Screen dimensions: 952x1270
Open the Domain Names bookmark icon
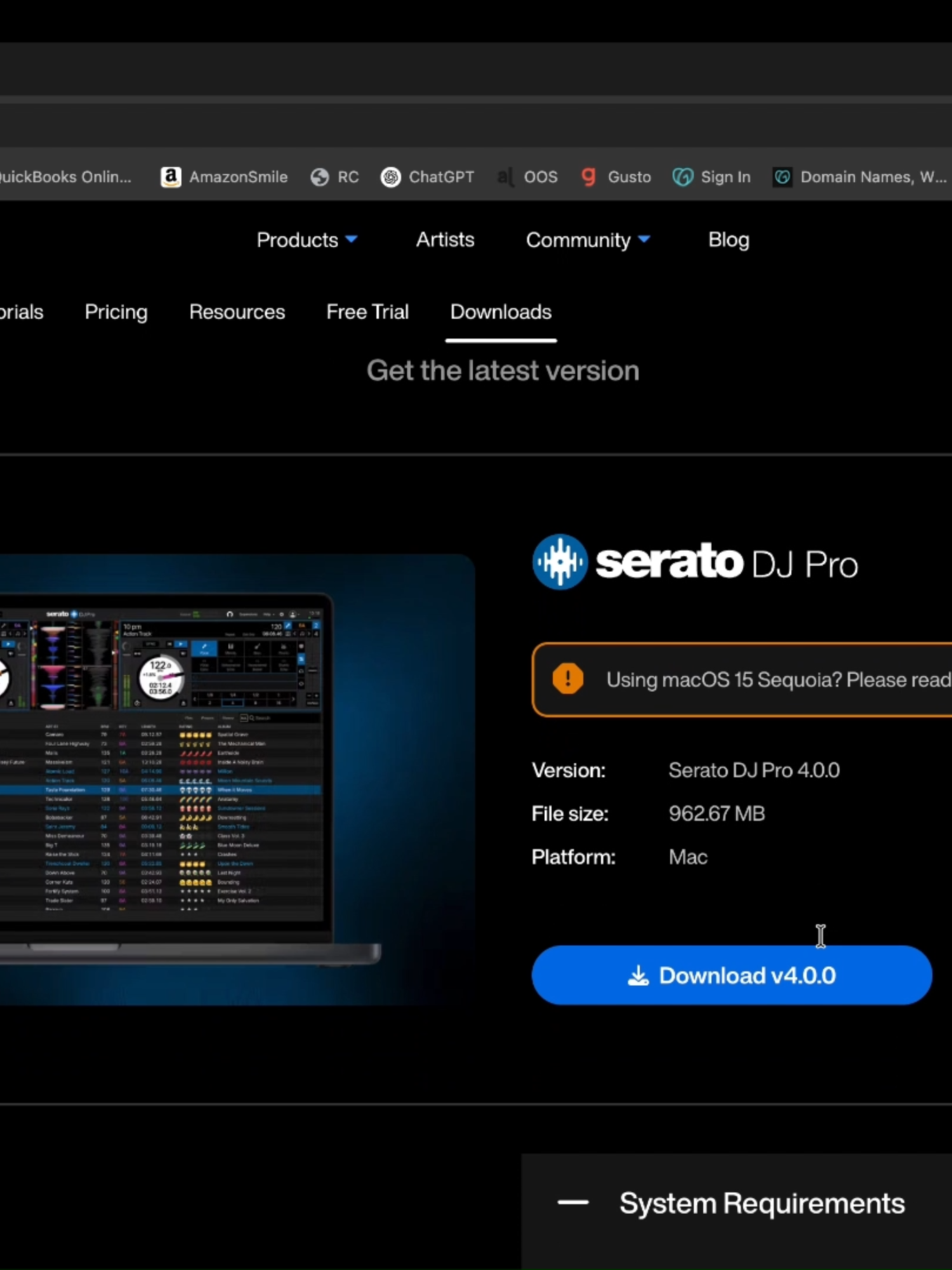click(783, 177)
